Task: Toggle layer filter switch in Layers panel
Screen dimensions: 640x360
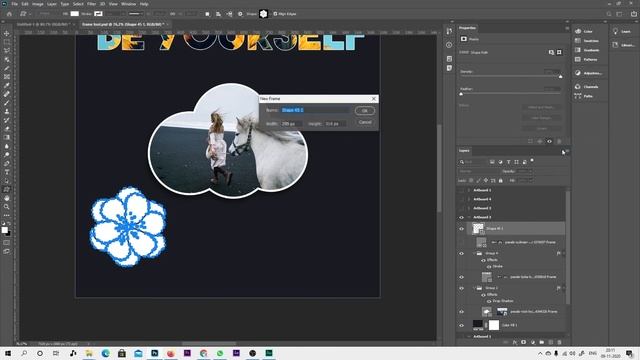Action: point(532,161)
